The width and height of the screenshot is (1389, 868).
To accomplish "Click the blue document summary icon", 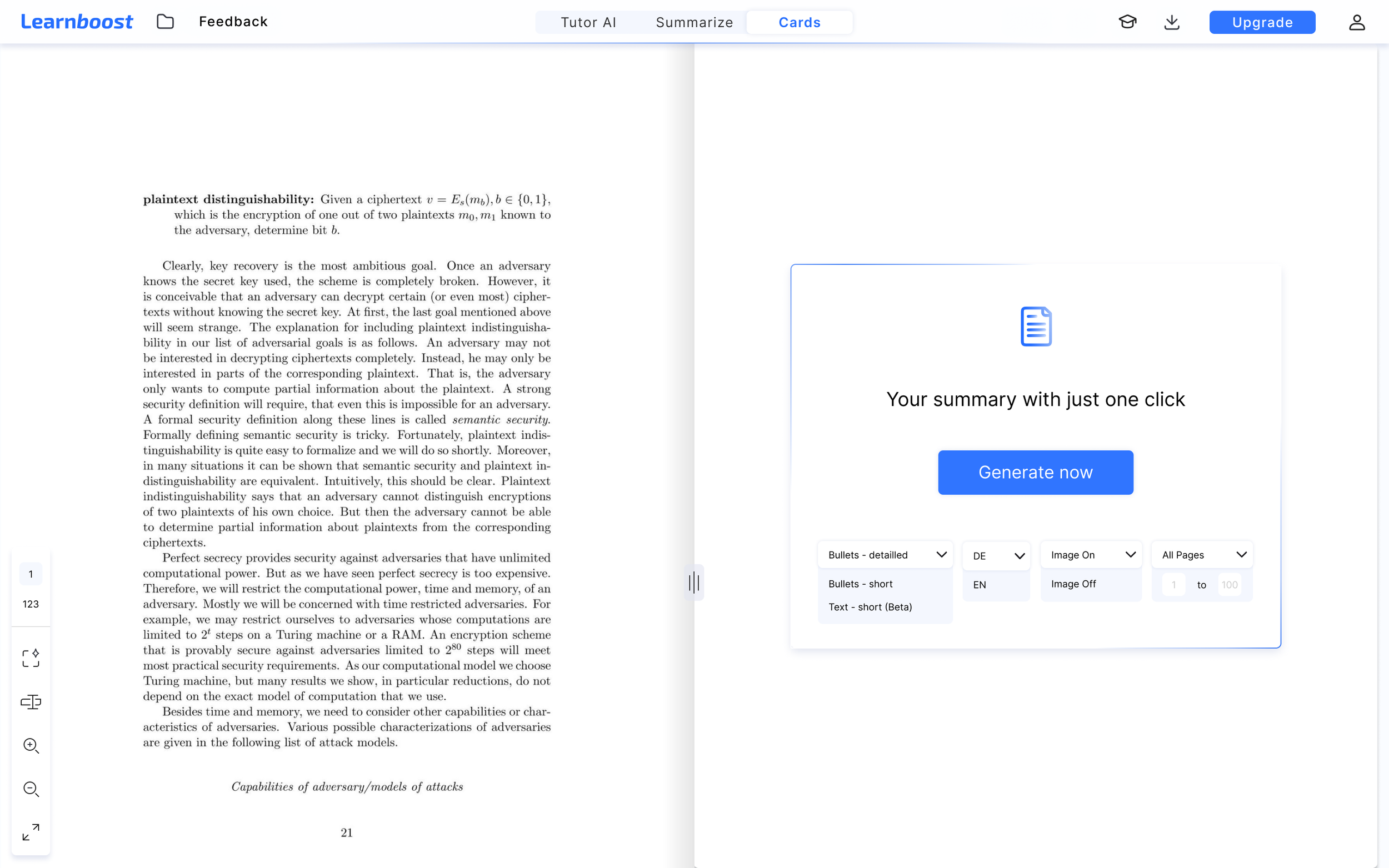I will (1035, 325).
